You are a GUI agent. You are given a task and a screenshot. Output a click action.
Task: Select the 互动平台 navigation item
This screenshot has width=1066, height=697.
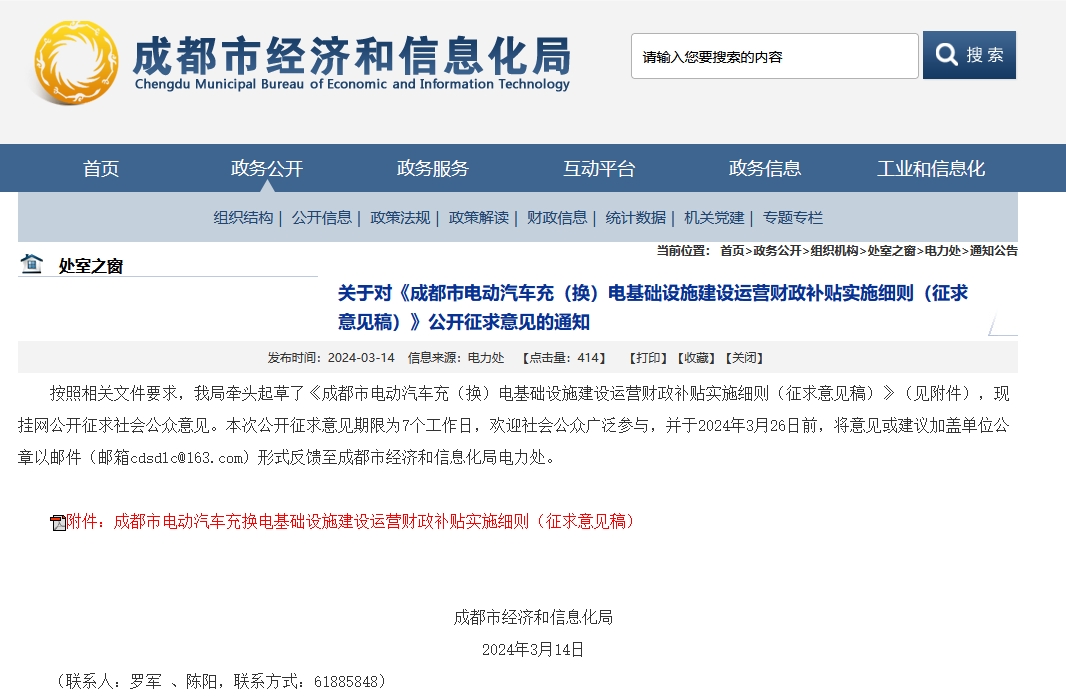tap(598, 169)
